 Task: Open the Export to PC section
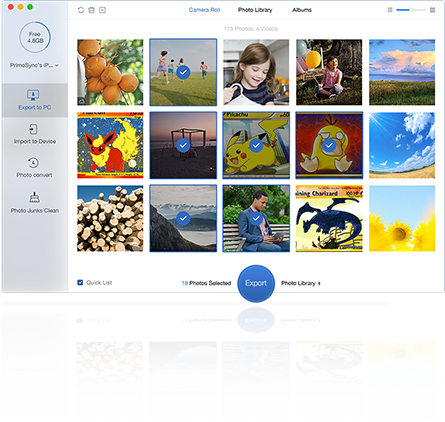click(35, 100)
